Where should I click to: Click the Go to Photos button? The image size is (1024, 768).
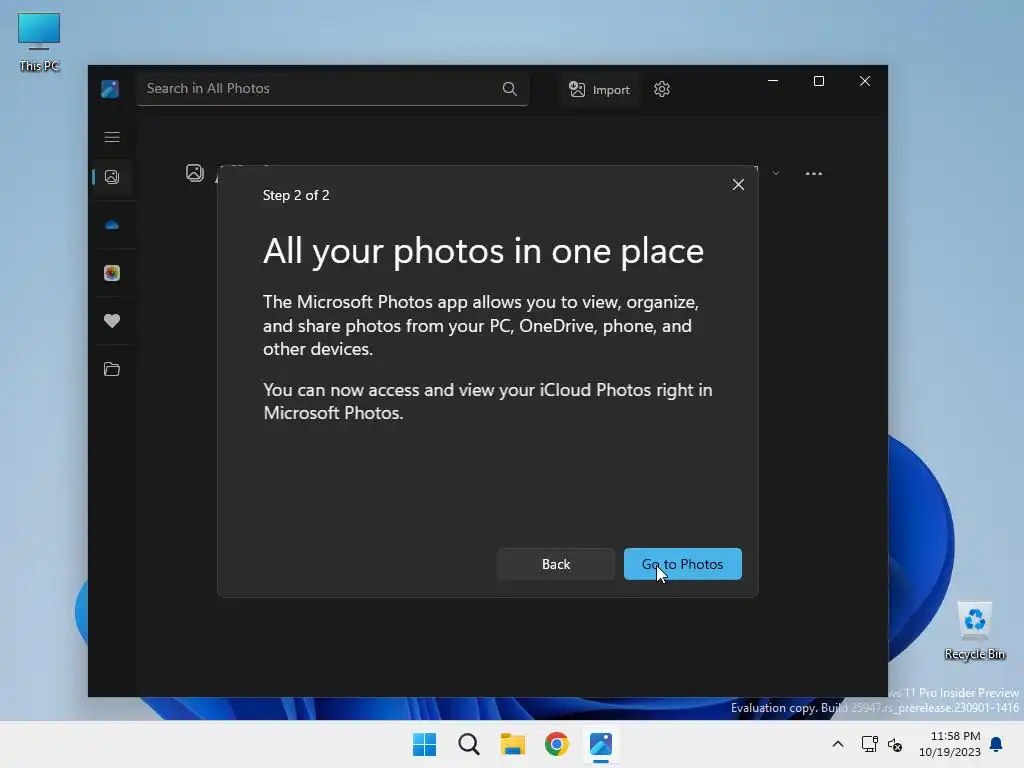682,564
